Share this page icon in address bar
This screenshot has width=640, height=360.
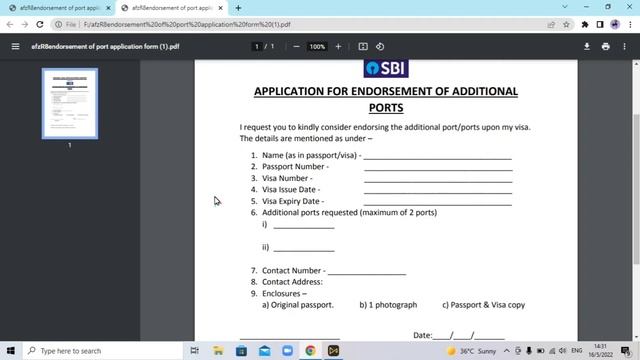pos(551,24)
